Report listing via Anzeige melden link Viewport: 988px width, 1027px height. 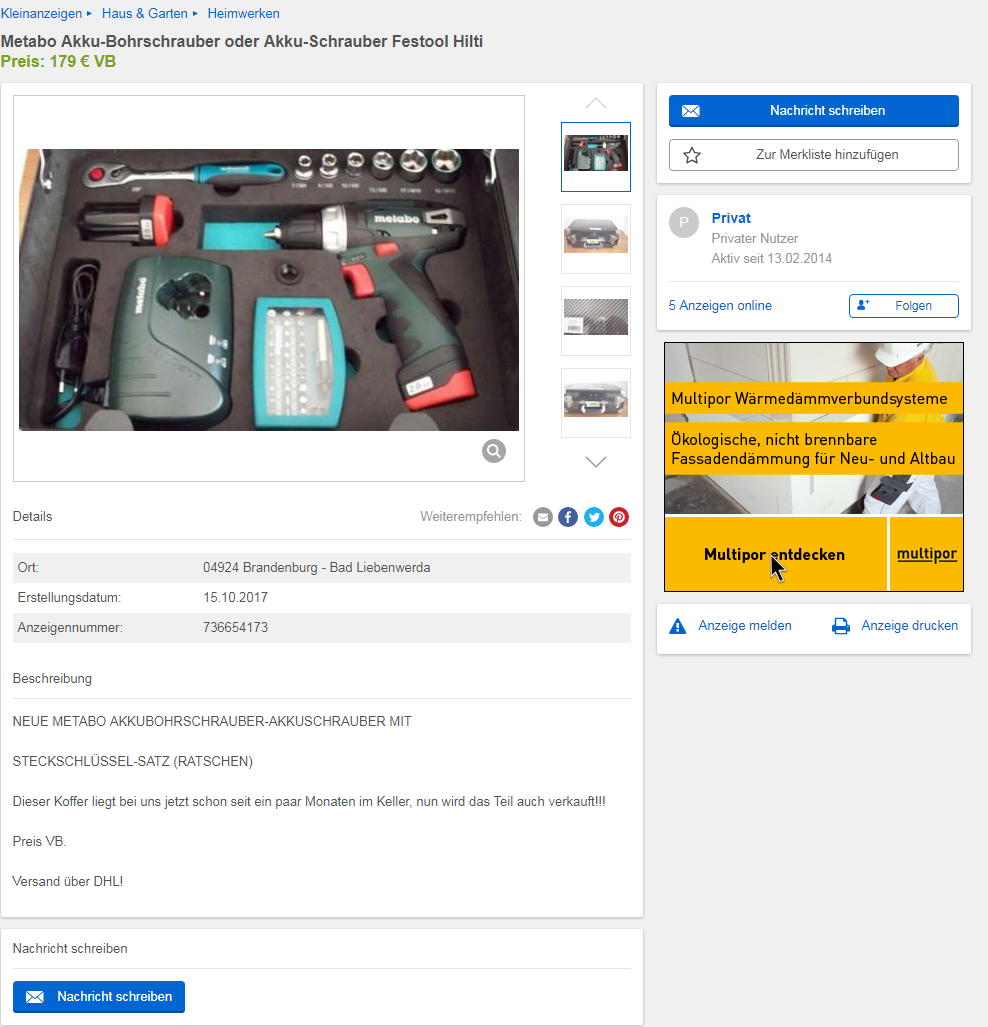click(x=745, y=626)
